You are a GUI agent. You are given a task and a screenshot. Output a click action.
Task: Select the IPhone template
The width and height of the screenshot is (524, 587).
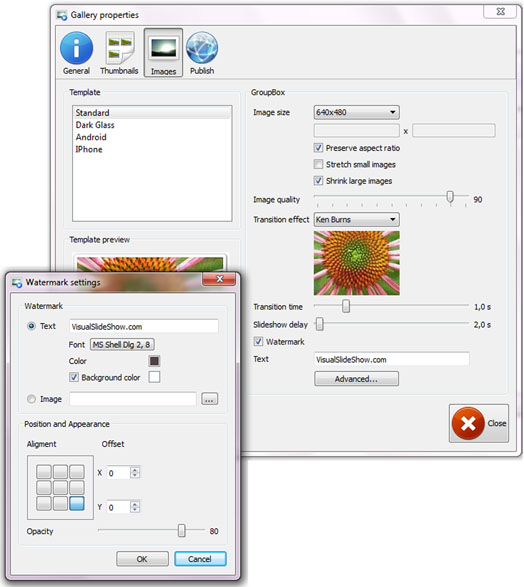point(152,149)
